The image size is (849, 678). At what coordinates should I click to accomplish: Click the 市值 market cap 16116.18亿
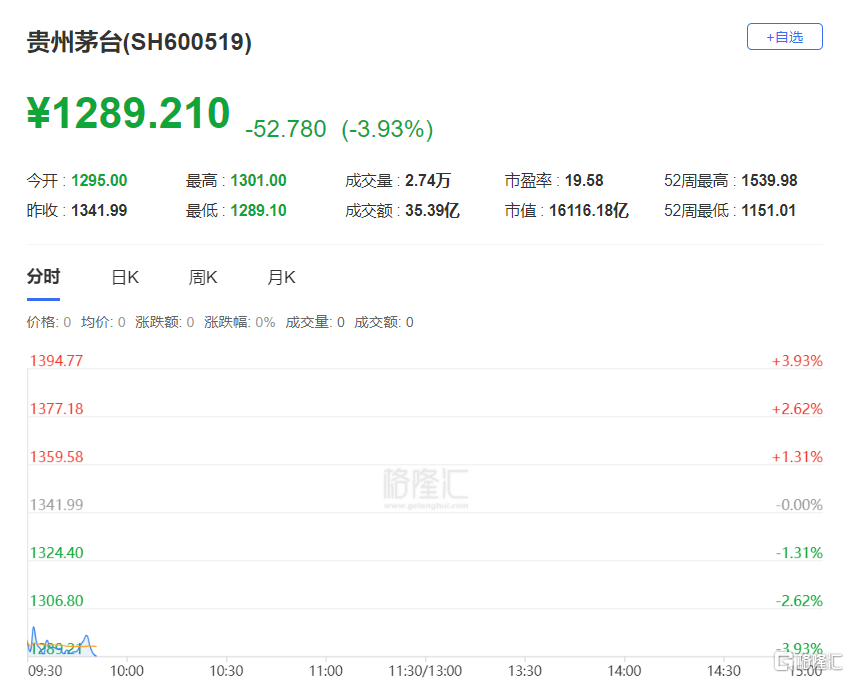[x=589, y=210]
